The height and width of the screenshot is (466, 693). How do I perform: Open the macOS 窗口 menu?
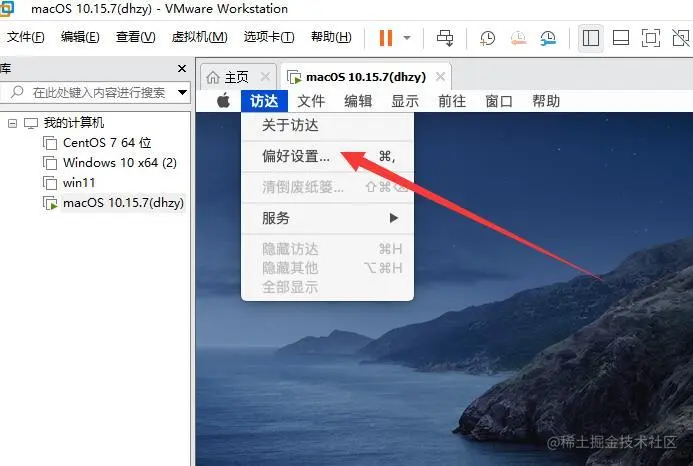click(499, 101)
